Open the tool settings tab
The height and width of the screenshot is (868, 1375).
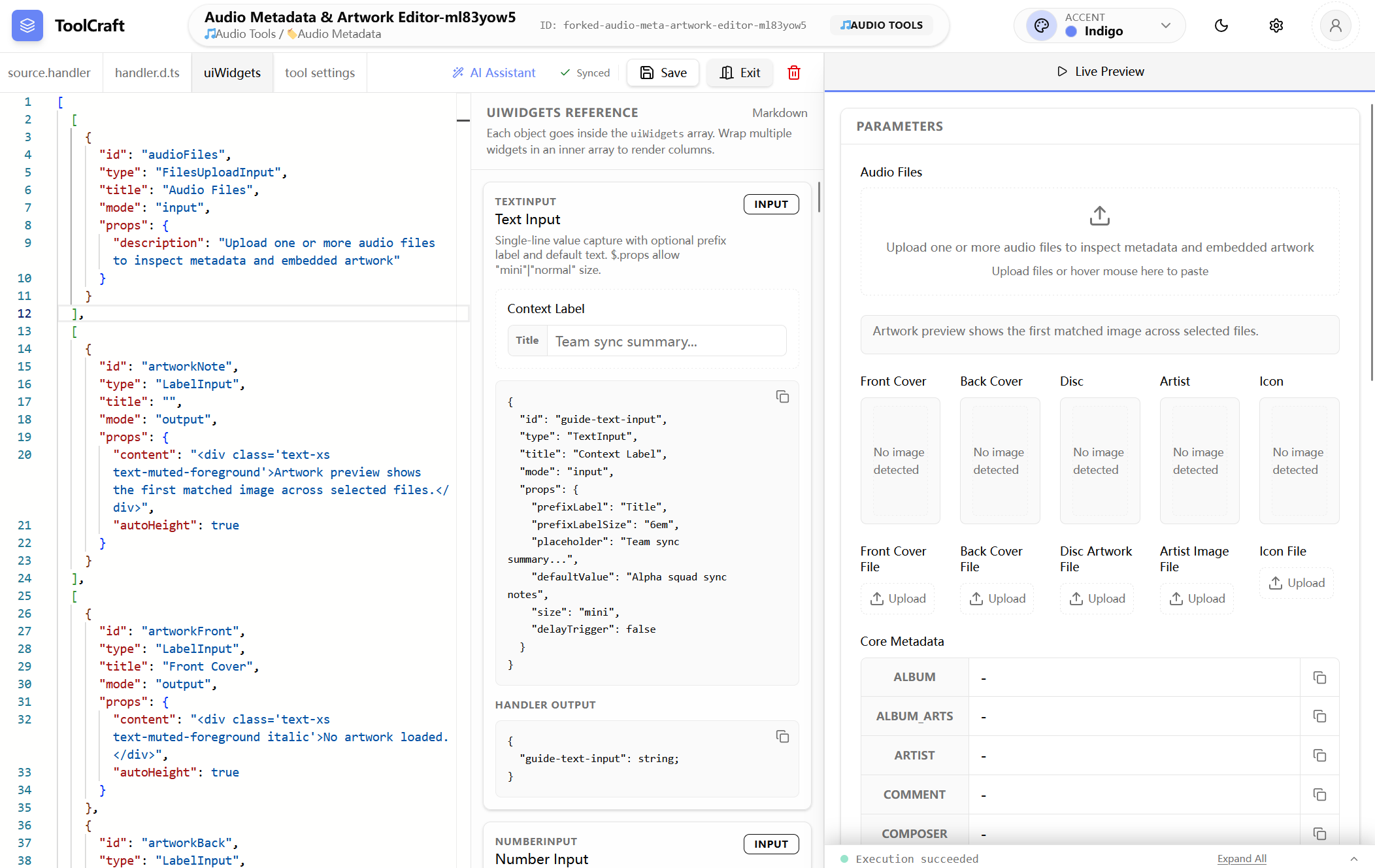(320, 73)
